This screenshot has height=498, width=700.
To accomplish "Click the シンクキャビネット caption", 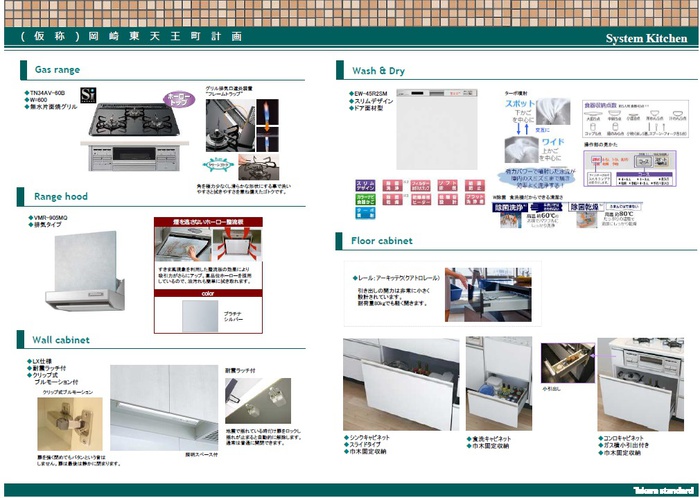I will coord(369,438).
